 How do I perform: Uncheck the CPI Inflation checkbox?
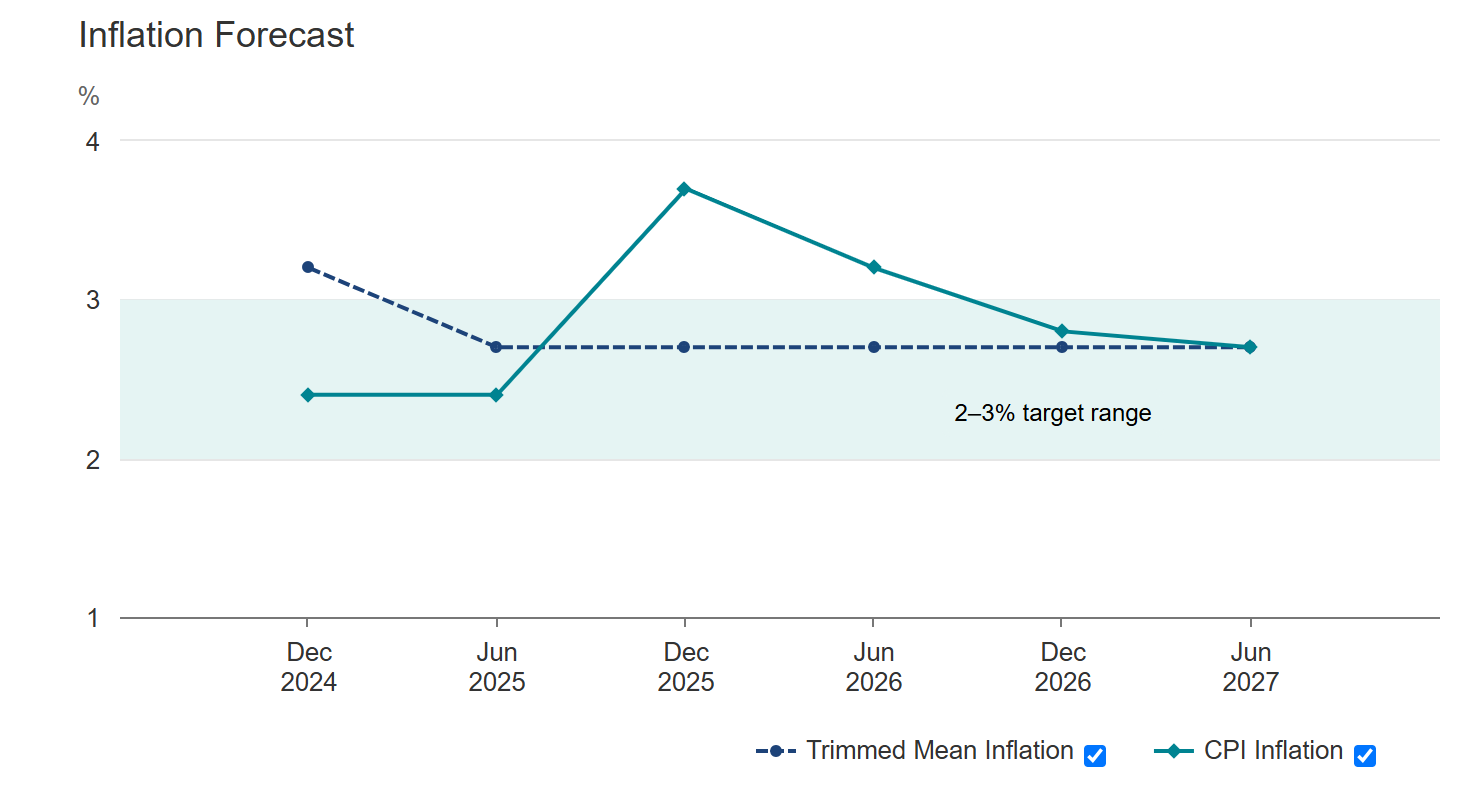click(x=1365, y=756)
